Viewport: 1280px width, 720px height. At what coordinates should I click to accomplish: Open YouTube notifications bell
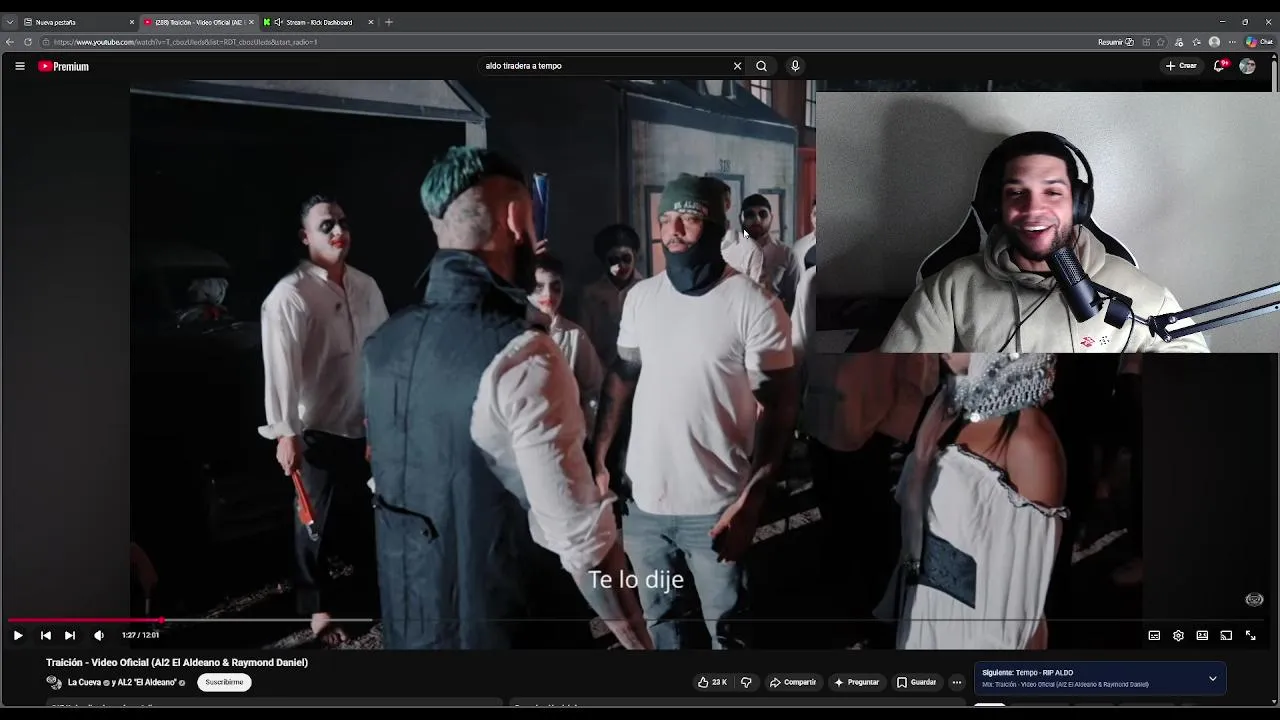point(1220,66)
